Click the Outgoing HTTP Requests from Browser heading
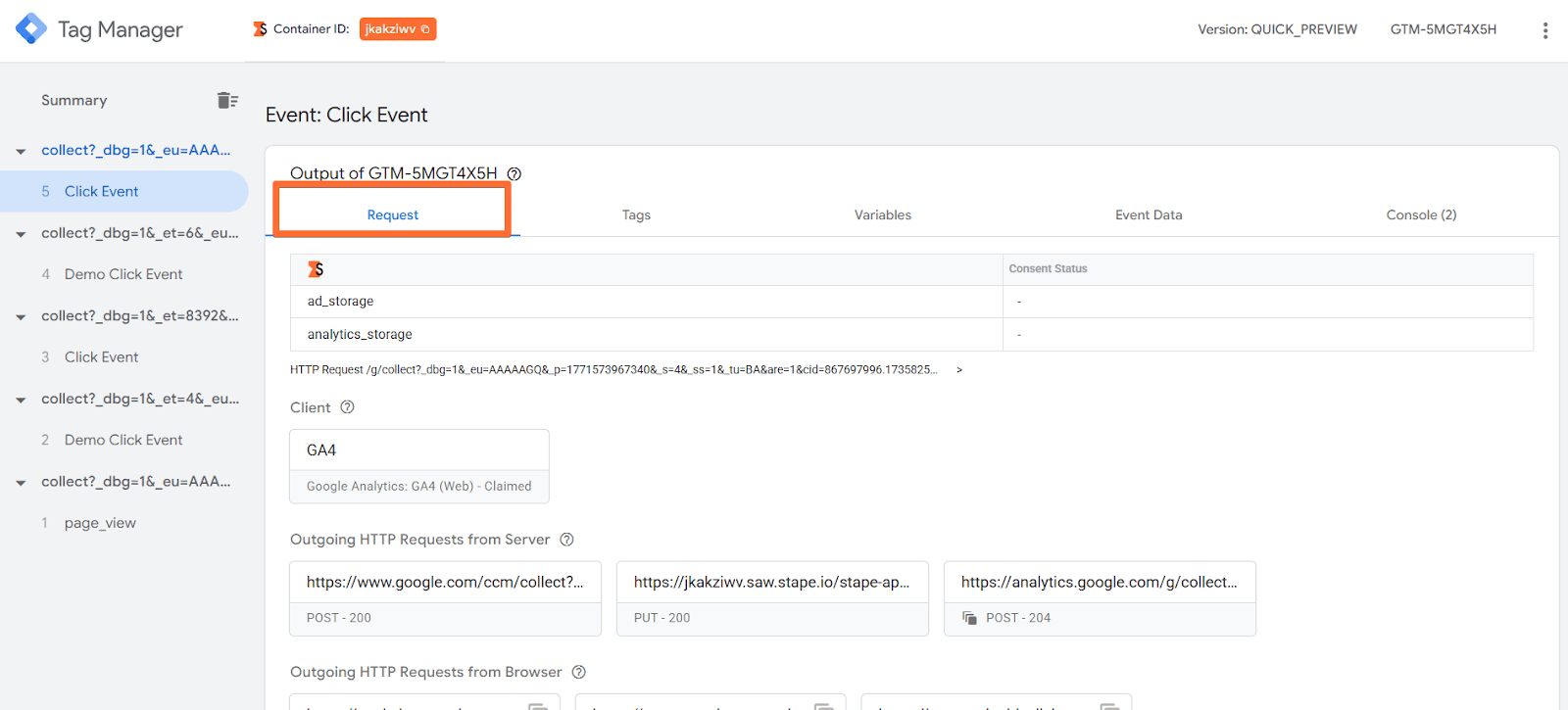The width and height of the screenshot is (1568, 710). pos(426,672)
